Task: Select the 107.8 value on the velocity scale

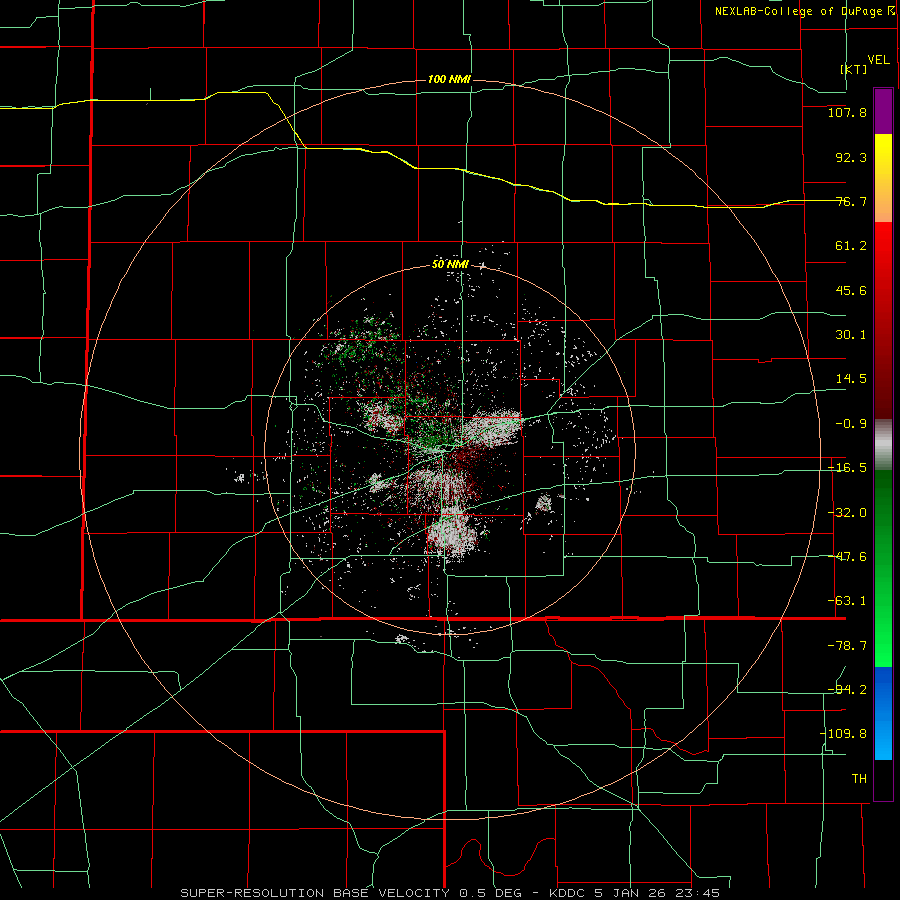Action: (847, 112)
